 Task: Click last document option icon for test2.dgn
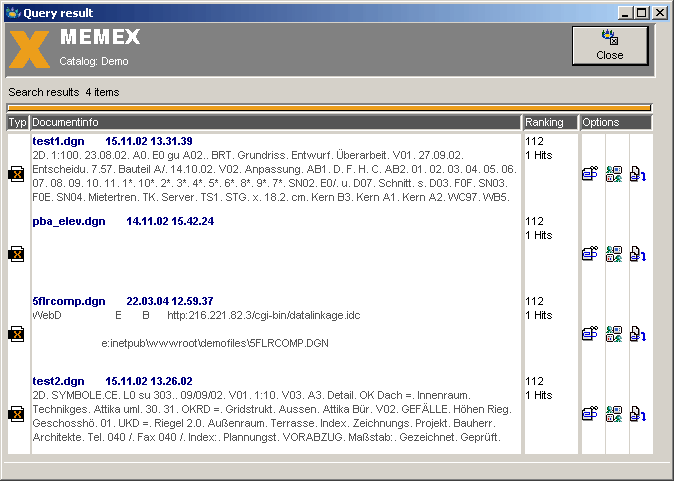coord(637,414)
